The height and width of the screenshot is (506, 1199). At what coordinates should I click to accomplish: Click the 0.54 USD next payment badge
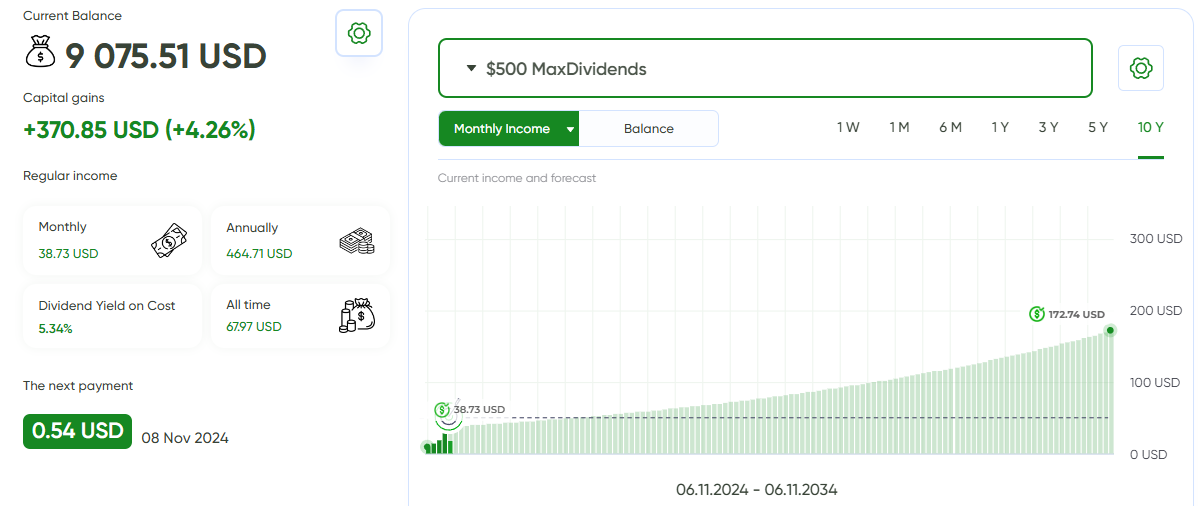[x=77, y=431]
